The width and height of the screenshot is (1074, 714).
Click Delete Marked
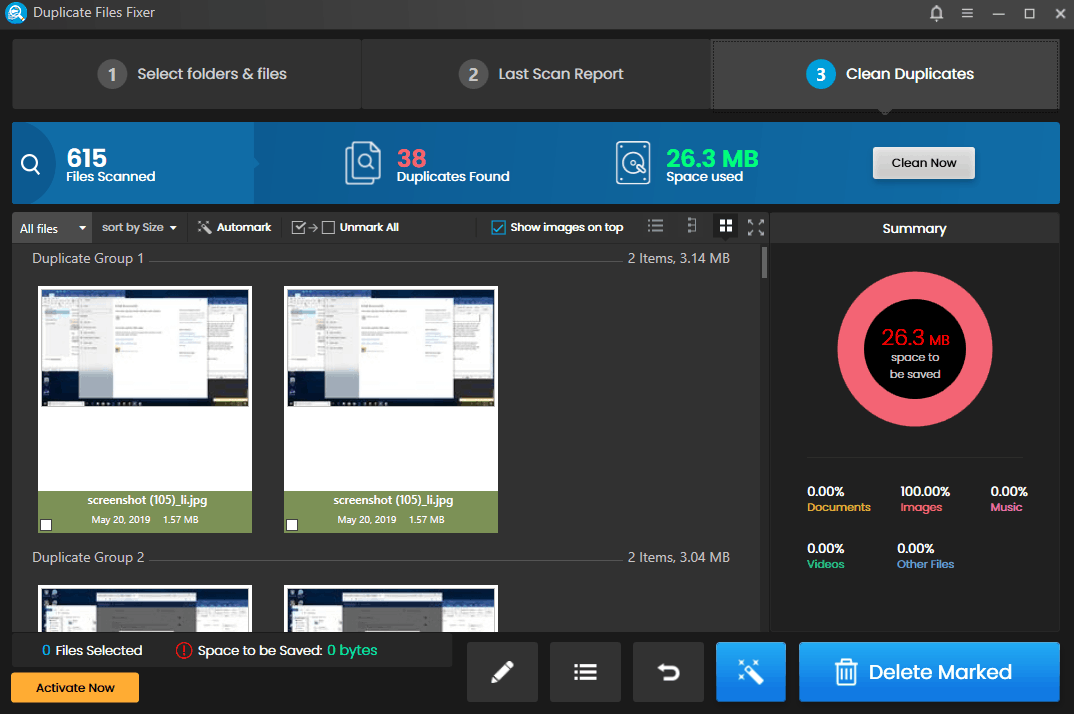[x=929, y=672]
